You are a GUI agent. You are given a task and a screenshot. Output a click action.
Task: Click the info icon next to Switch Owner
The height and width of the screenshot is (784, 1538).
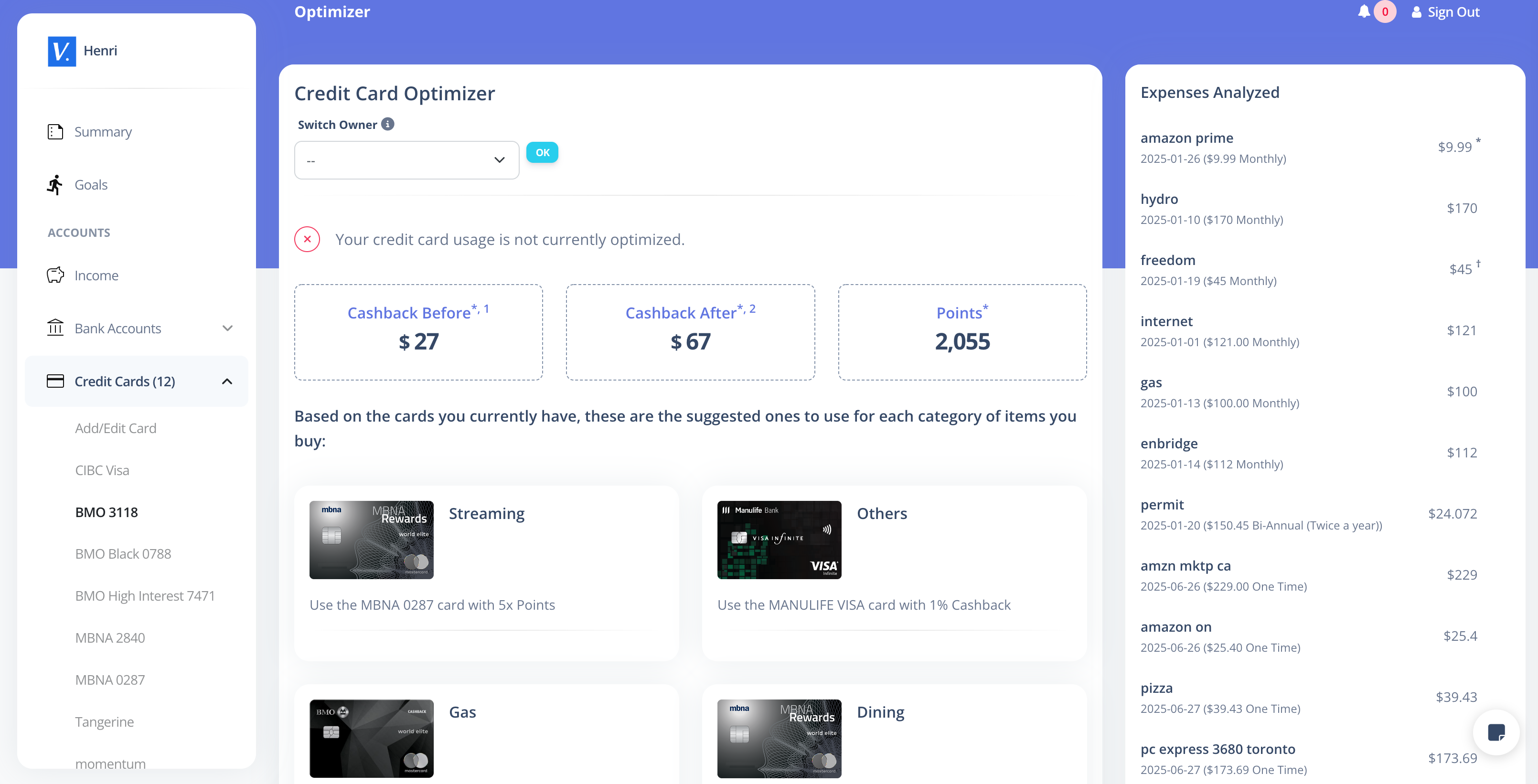tap(387, 124)
